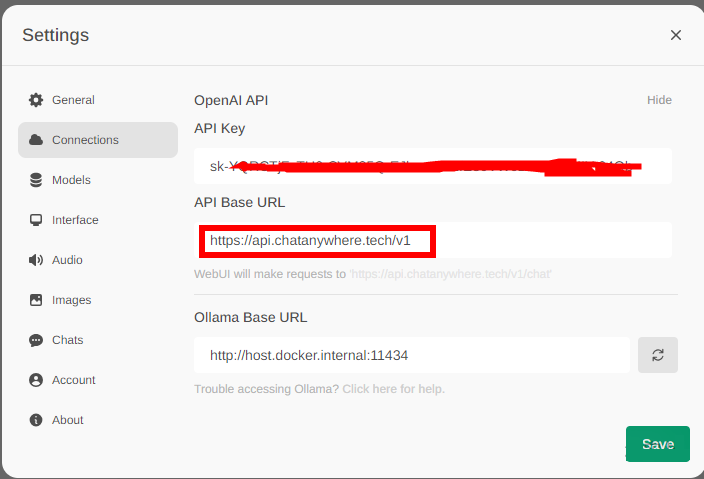Refresh the Ollama connection with the arrows button
This screenshot has height=479, width=704.
click(658, 355)
